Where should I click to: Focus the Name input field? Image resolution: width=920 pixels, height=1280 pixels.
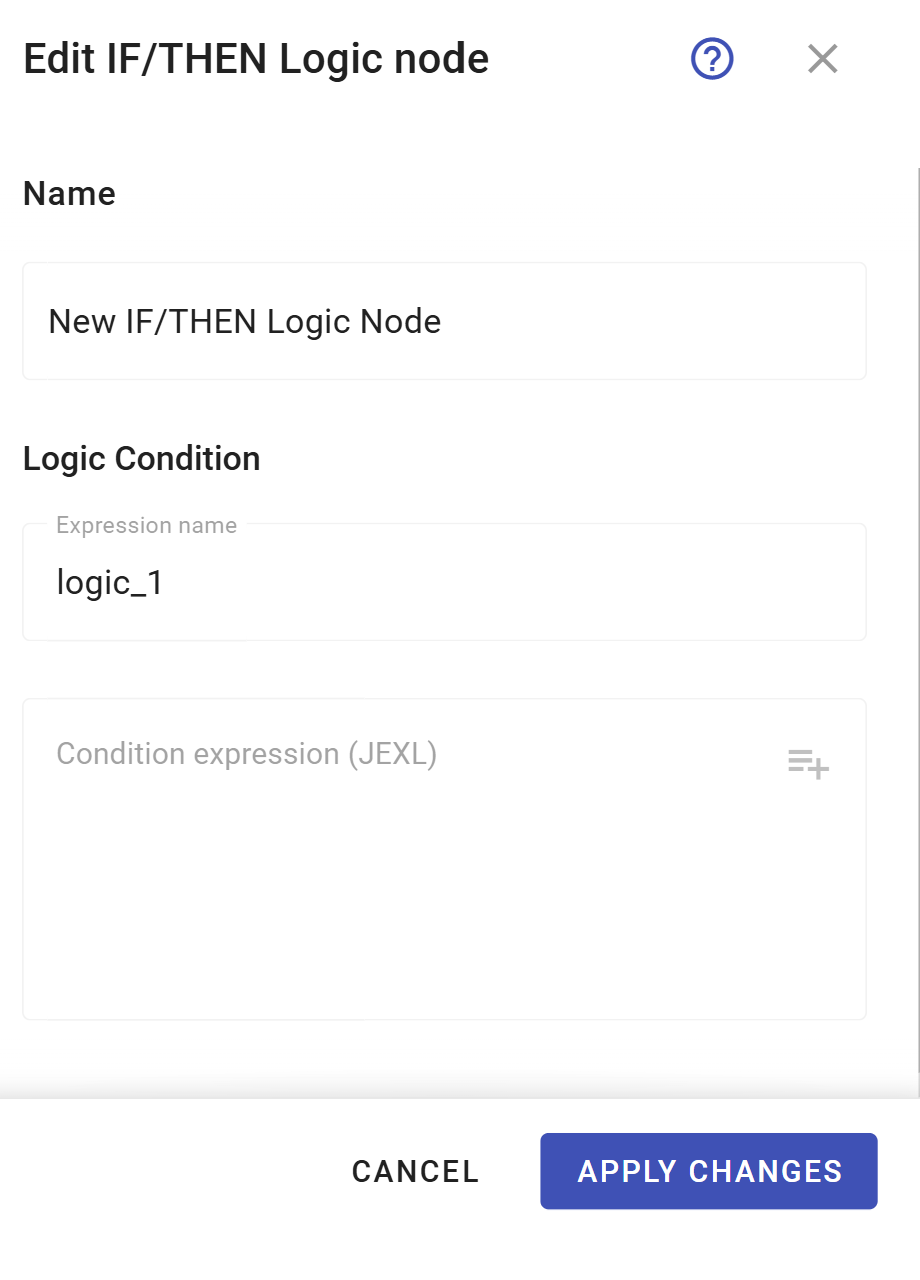pyautogui.click(x=444, y=321)
